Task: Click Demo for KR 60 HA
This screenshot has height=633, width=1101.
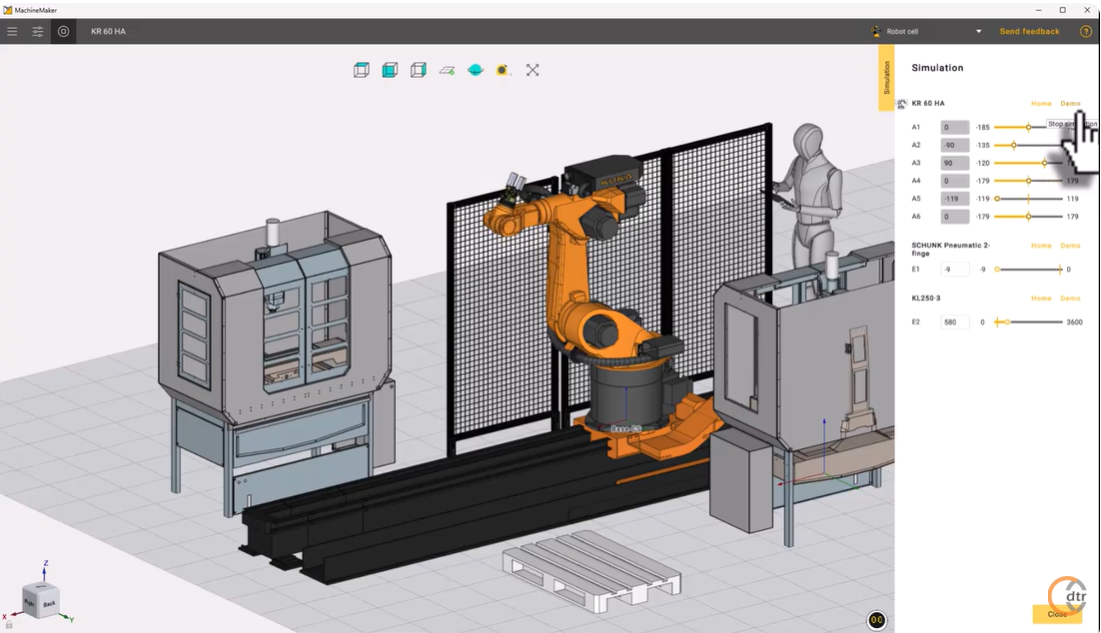Action: (1070, 104)
